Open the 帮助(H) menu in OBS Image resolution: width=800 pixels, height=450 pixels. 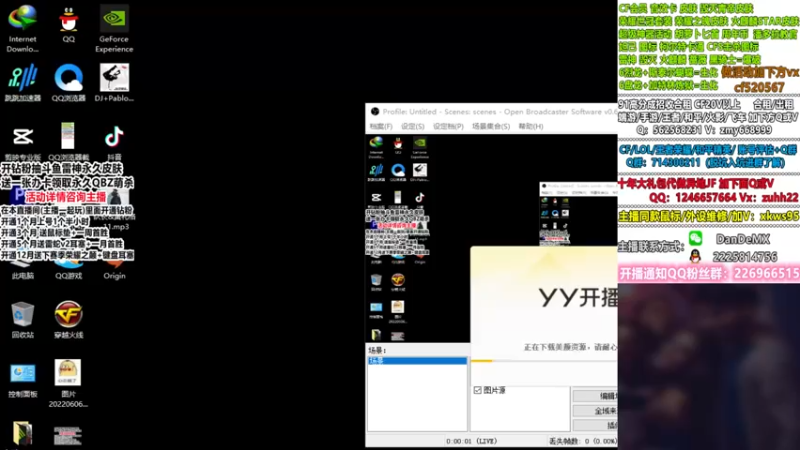click(531, 126)
